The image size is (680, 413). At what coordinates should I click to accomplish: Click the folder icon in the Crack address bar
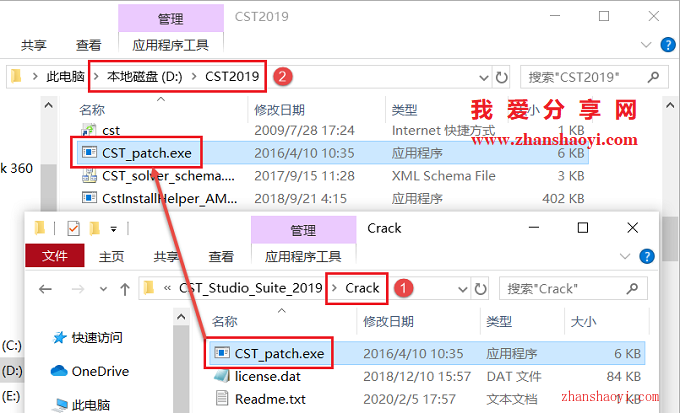click(x=149, y=288)
